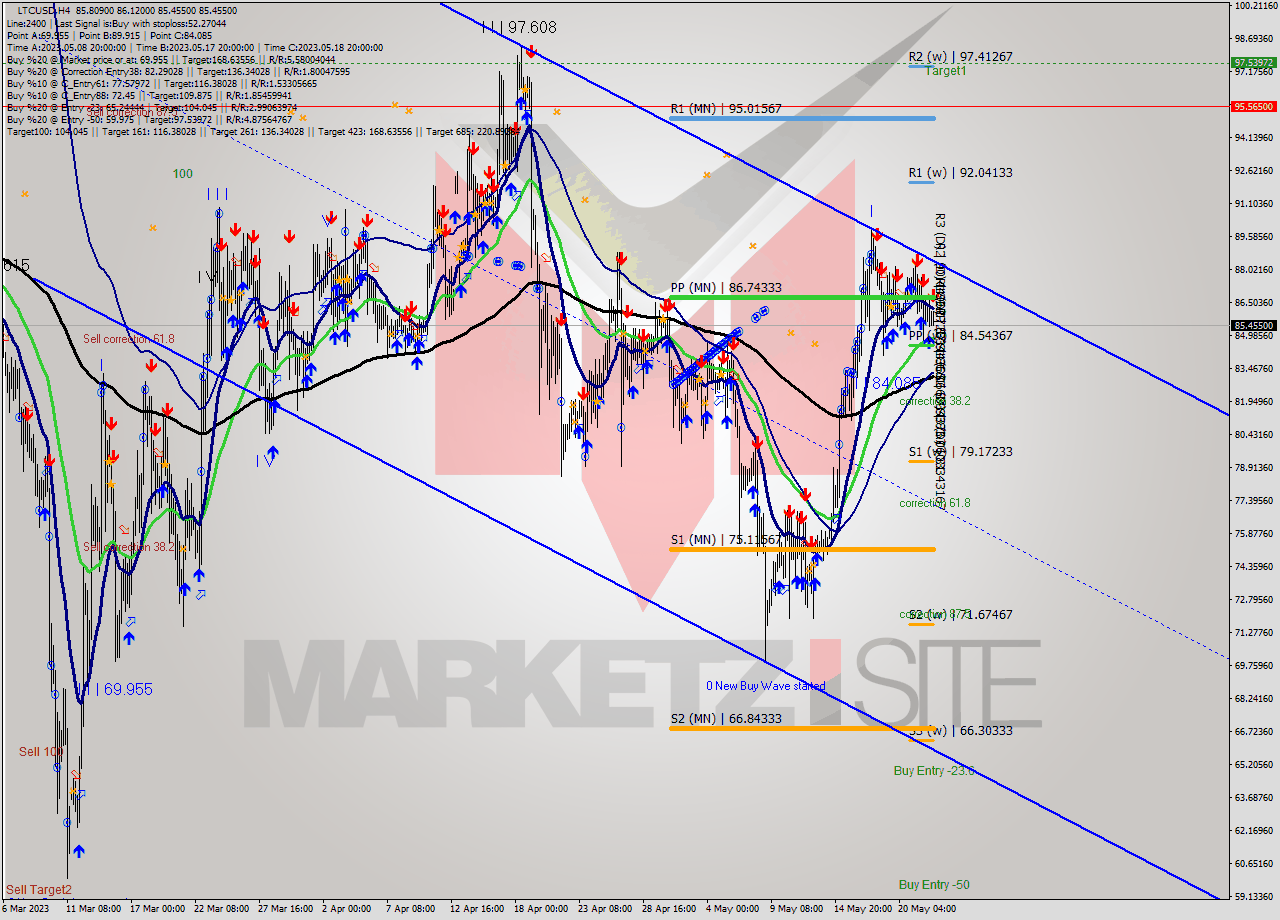Click the 'Sell Target2' label
1280x920 pixels.
tap(39, 889)
